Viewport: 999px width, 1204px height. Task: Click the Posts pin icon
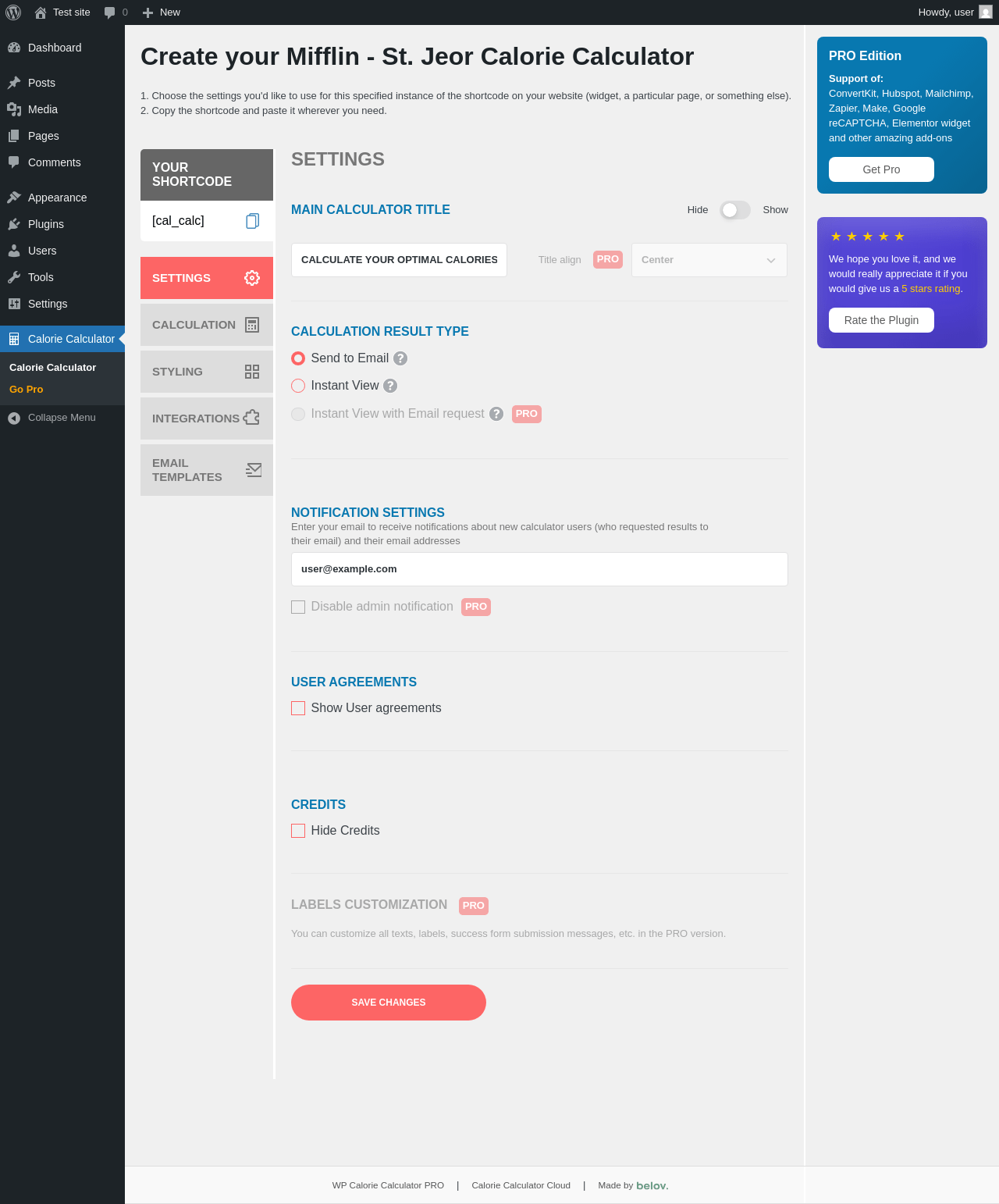click(14, 83)
